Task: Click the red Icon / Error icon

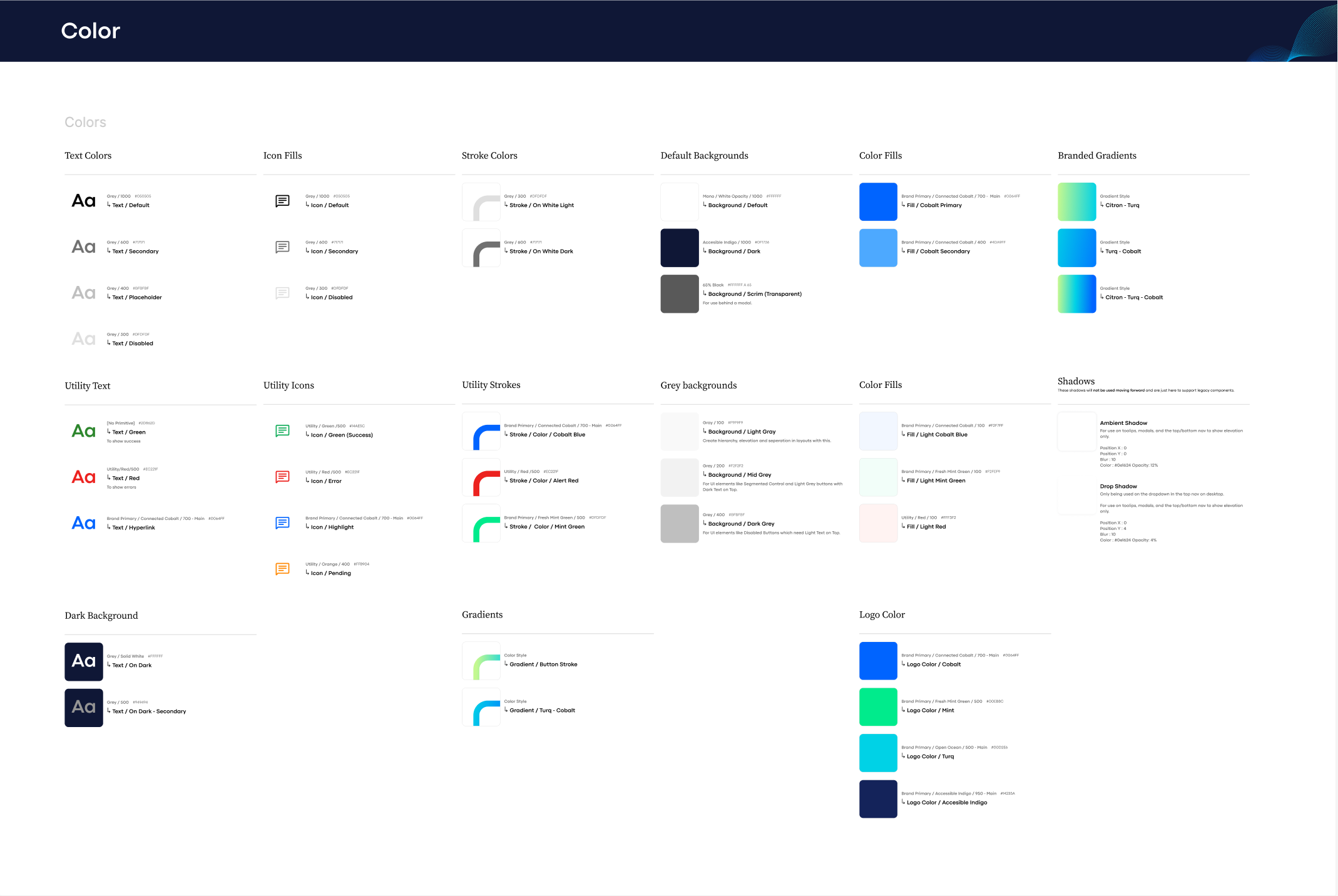Action: pos(282,477)
